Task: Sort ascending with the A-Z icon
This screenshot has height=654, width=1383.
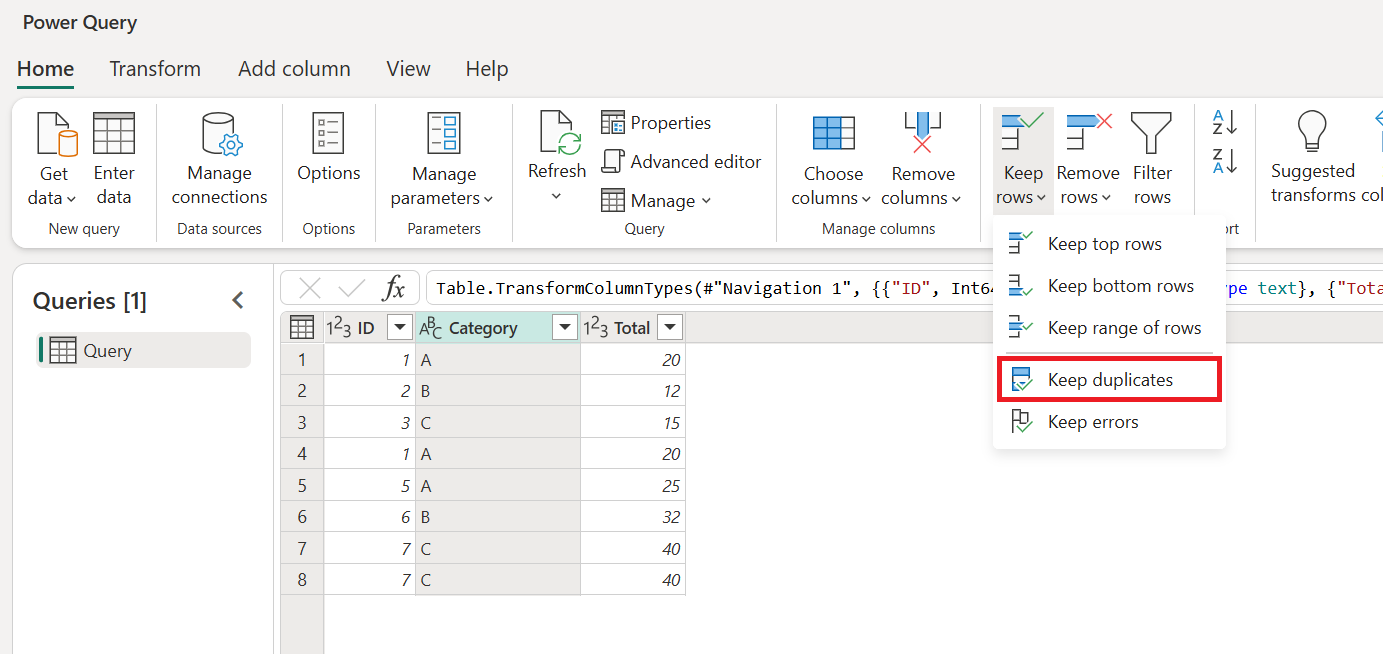Action: pos(1225,123)
